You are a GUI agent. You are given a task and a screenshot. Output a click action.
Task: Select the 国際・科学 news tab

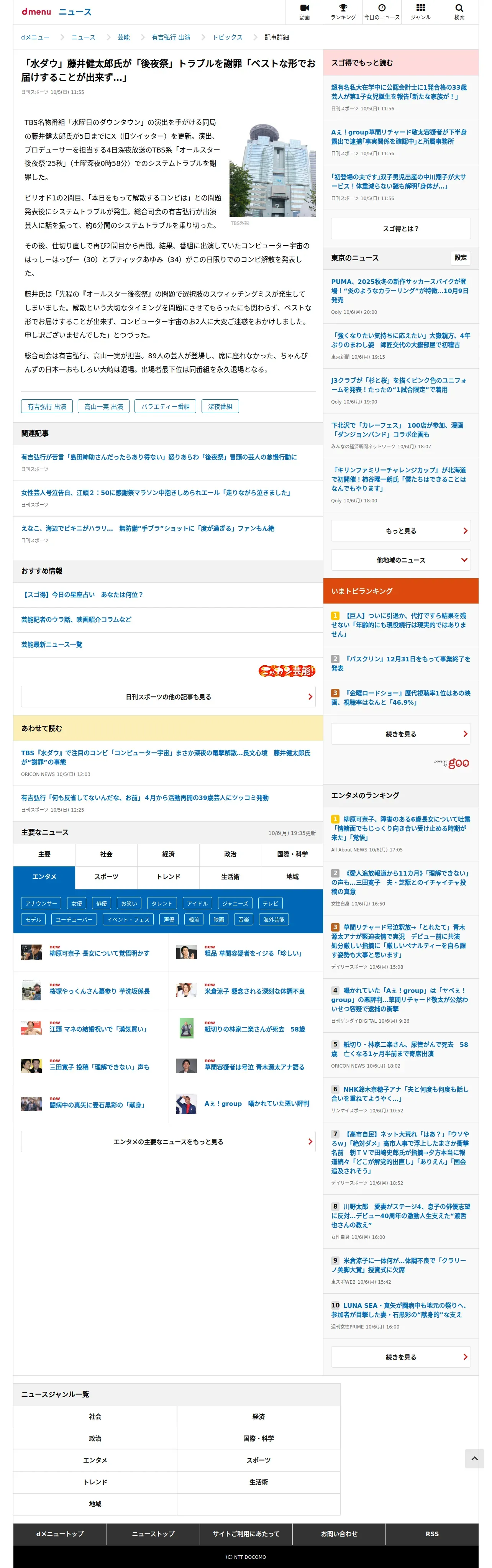292,854
